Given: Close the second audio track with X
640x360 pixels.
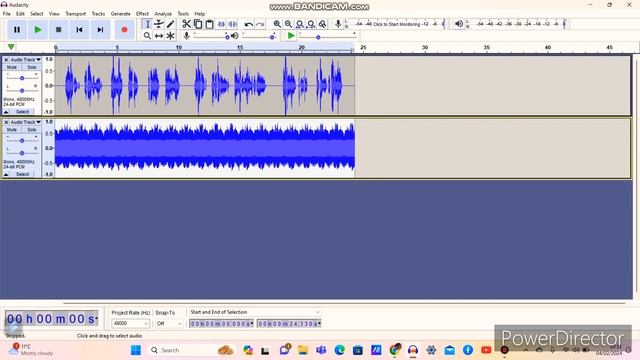Looking at the screenshot, I should click(x=6, y=122).
